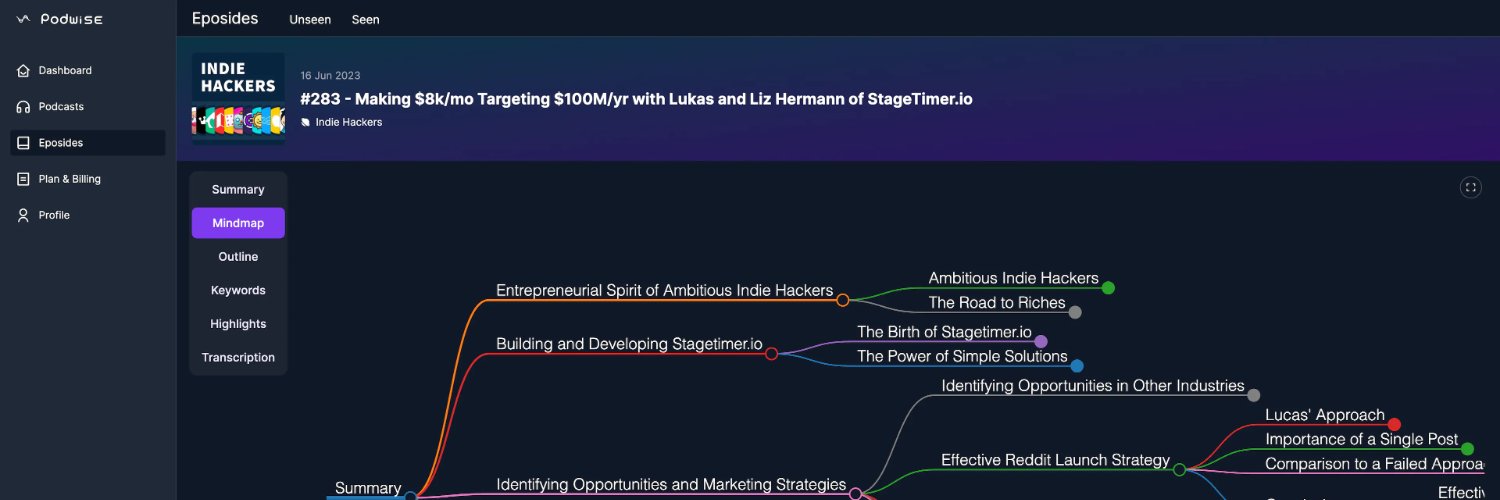1500x500 pixels.
Task: Toggle The Birth of Stagetimer.io purple node
Action: pyautogui.click(x=1041, y=341)
